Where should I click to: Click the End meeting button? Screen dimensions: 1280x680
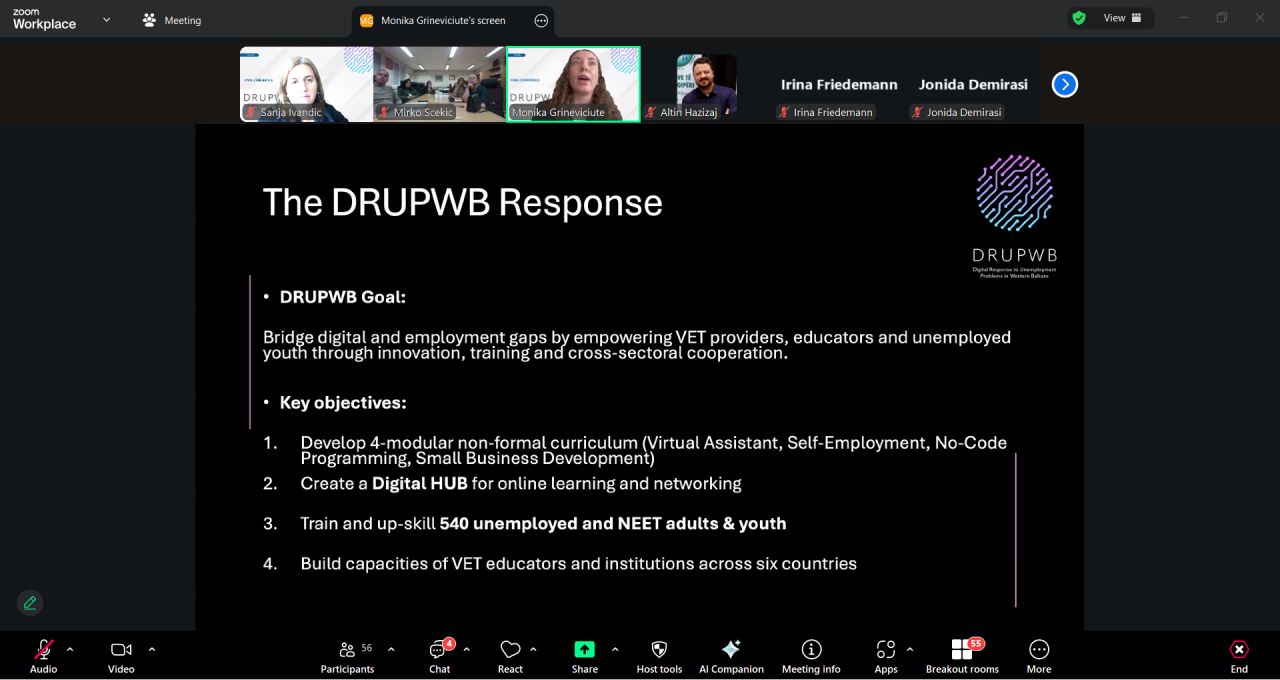click(x=1239, y=655)
